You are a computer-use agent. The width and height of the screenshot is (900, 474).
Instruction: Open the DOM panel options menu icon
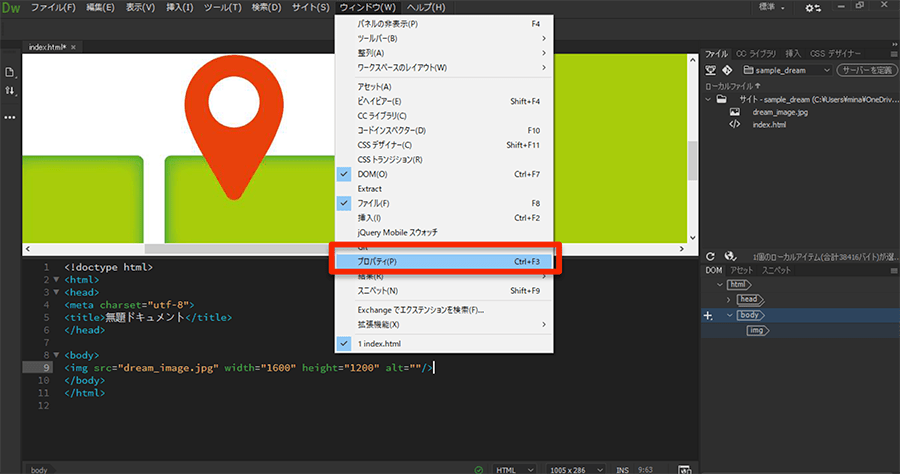click(894, 270)
